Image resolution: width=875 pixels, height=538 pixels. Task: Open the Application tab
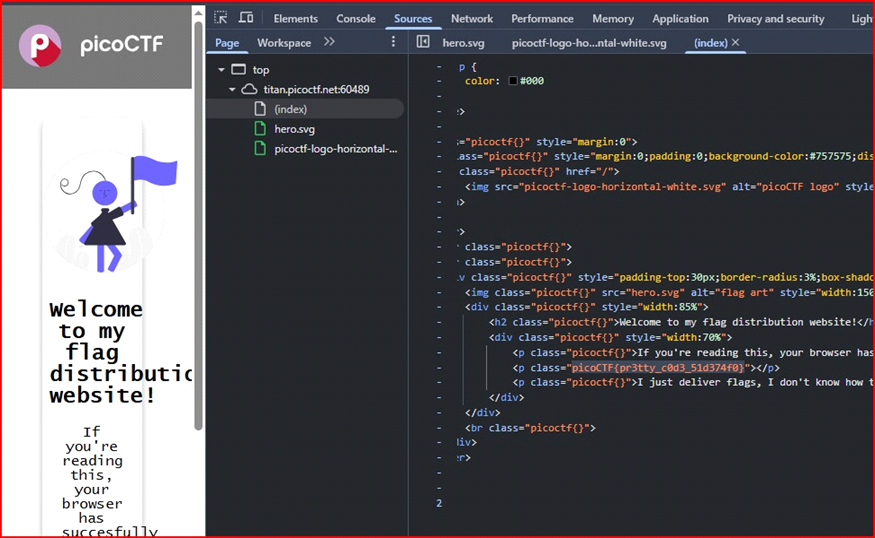click(680, 18)
